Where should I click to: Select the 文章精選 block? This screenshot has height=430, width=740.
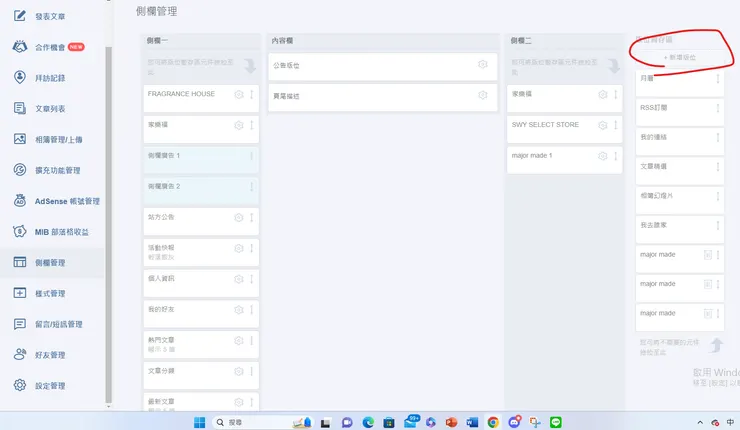[680, 171]
